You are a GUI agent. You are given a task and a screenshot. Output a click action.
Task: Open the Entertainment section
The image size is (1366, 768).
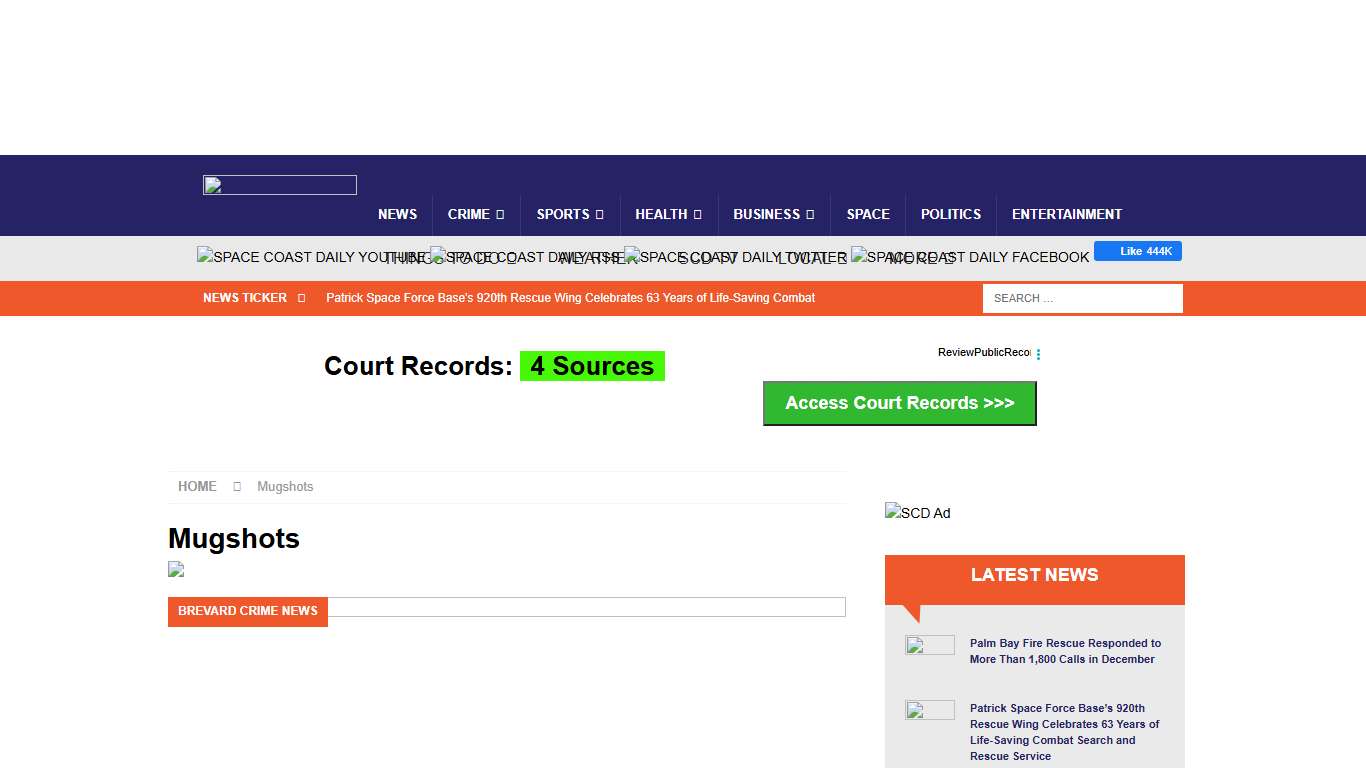click(1066, 214)
